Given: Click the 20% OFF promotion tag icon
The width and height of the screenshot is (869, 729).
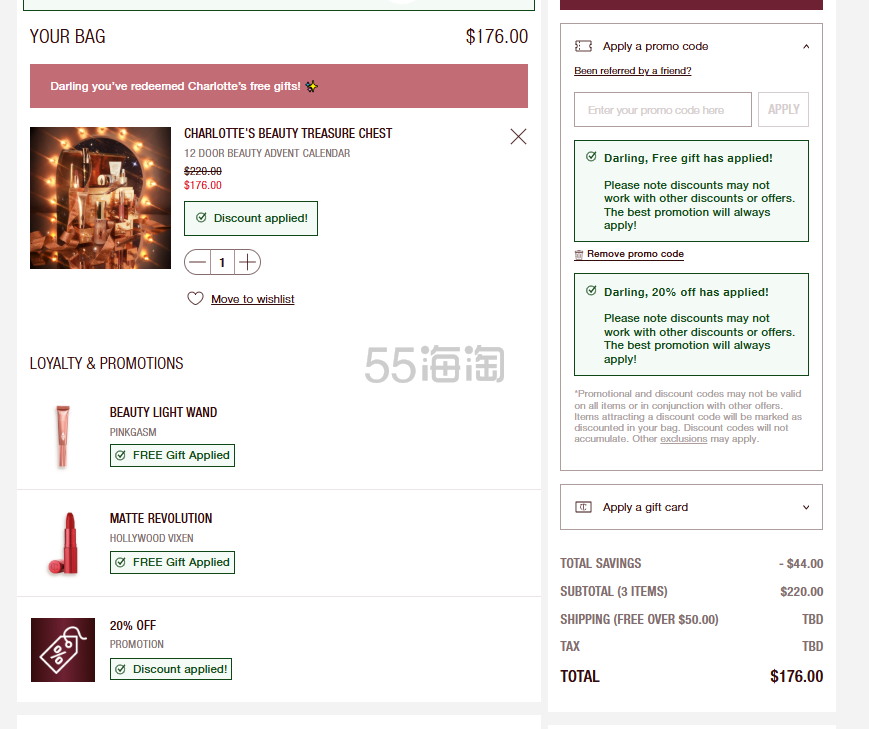Looking at the screenshot, I should coord(63,650).
